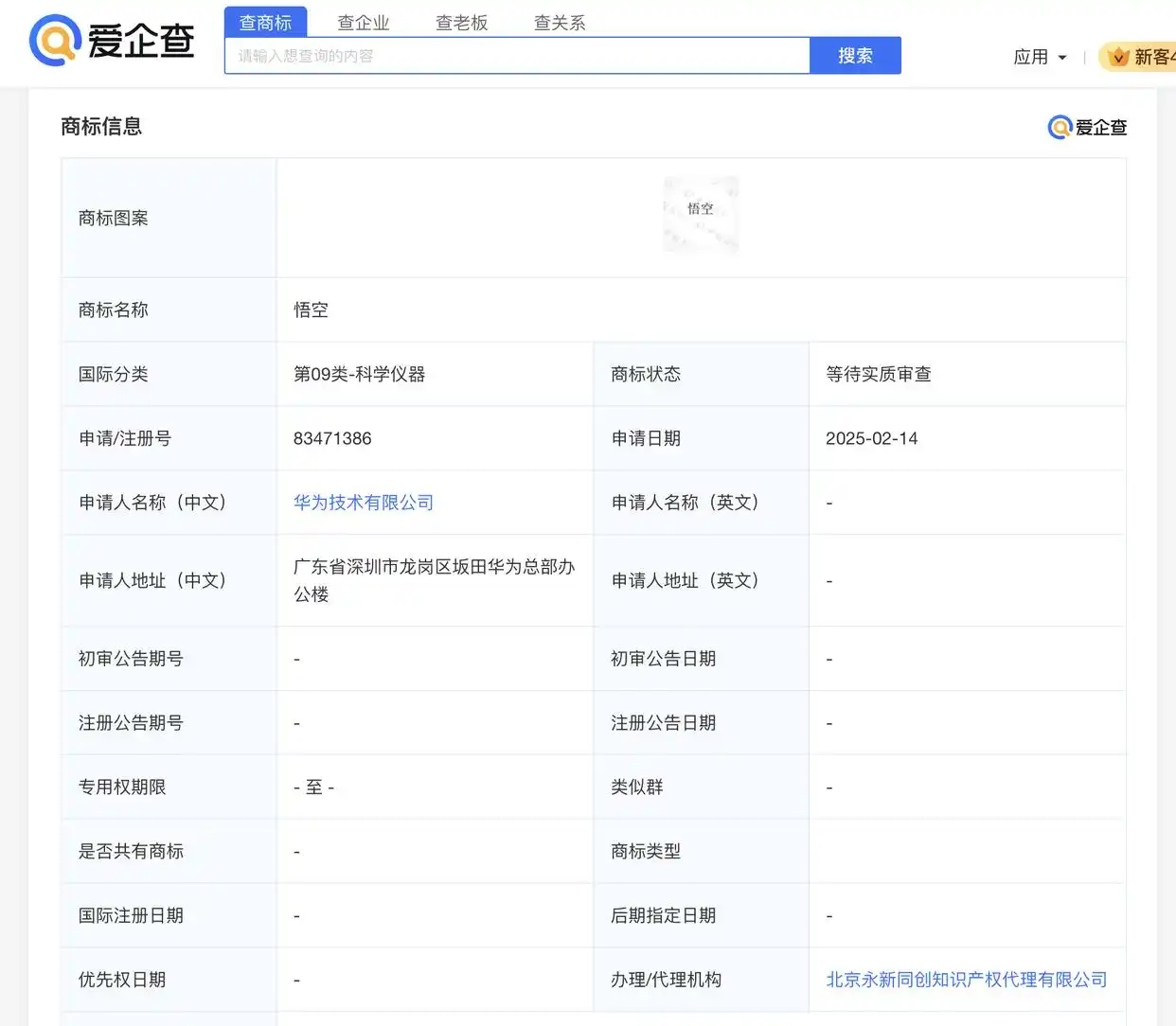Open the 应用 dropdown menu
The image size is (1176, 1026).
[x=1040, y=57]
